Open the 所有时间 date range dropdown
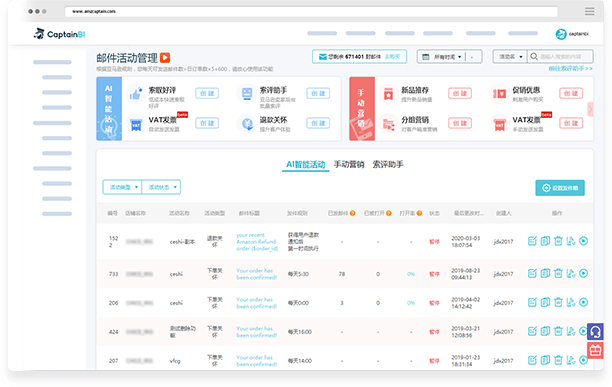 click(442, 57)
